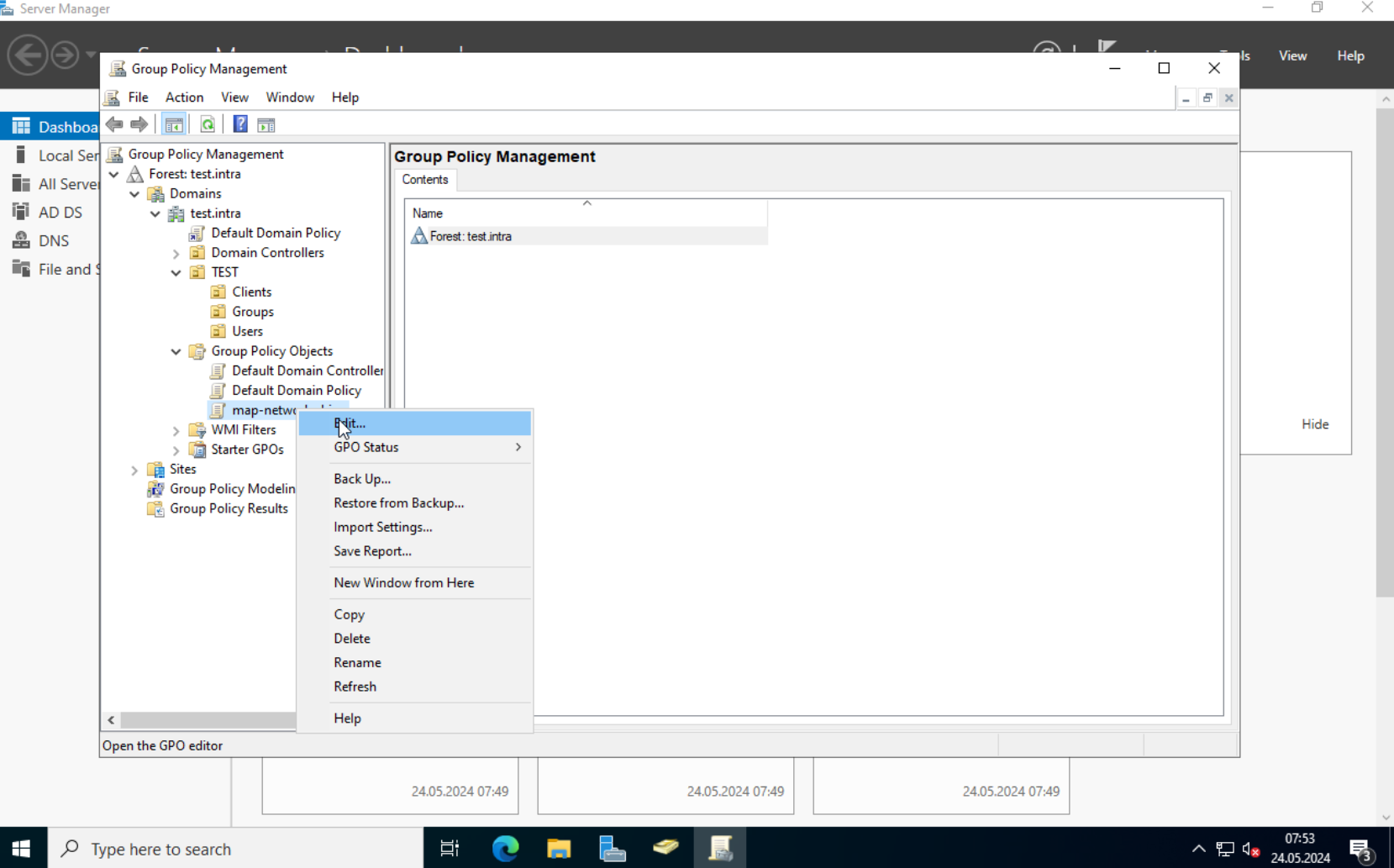The width and height of the screenshot is (1394, 868).
Task: Click the tree pane scroll-left arrow
Action: coord(111,720)
